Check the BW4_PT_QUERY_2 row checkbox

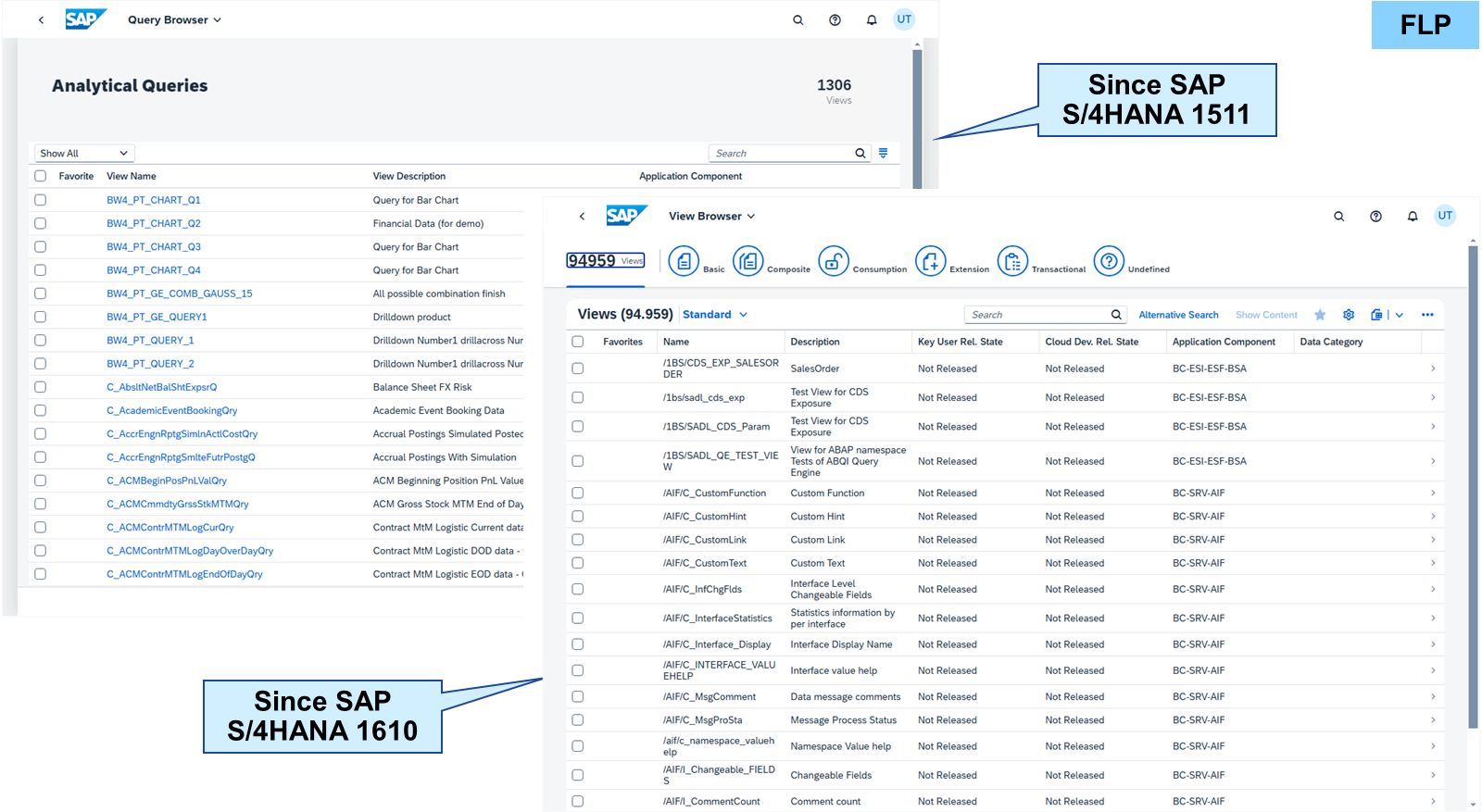coord(40,364)
